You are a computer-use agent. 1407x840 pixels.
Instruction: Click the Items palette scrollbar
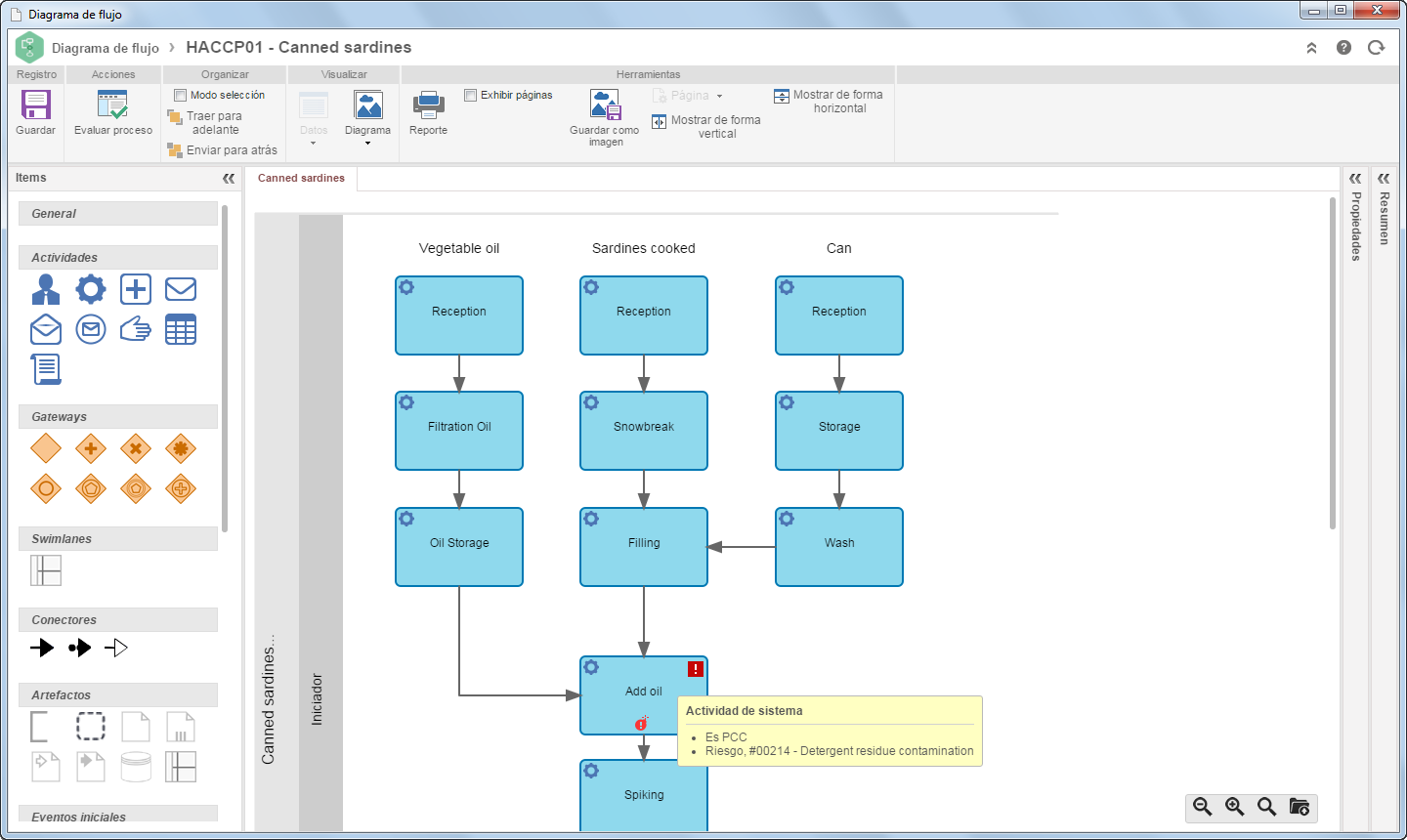(x=225, y=368)
